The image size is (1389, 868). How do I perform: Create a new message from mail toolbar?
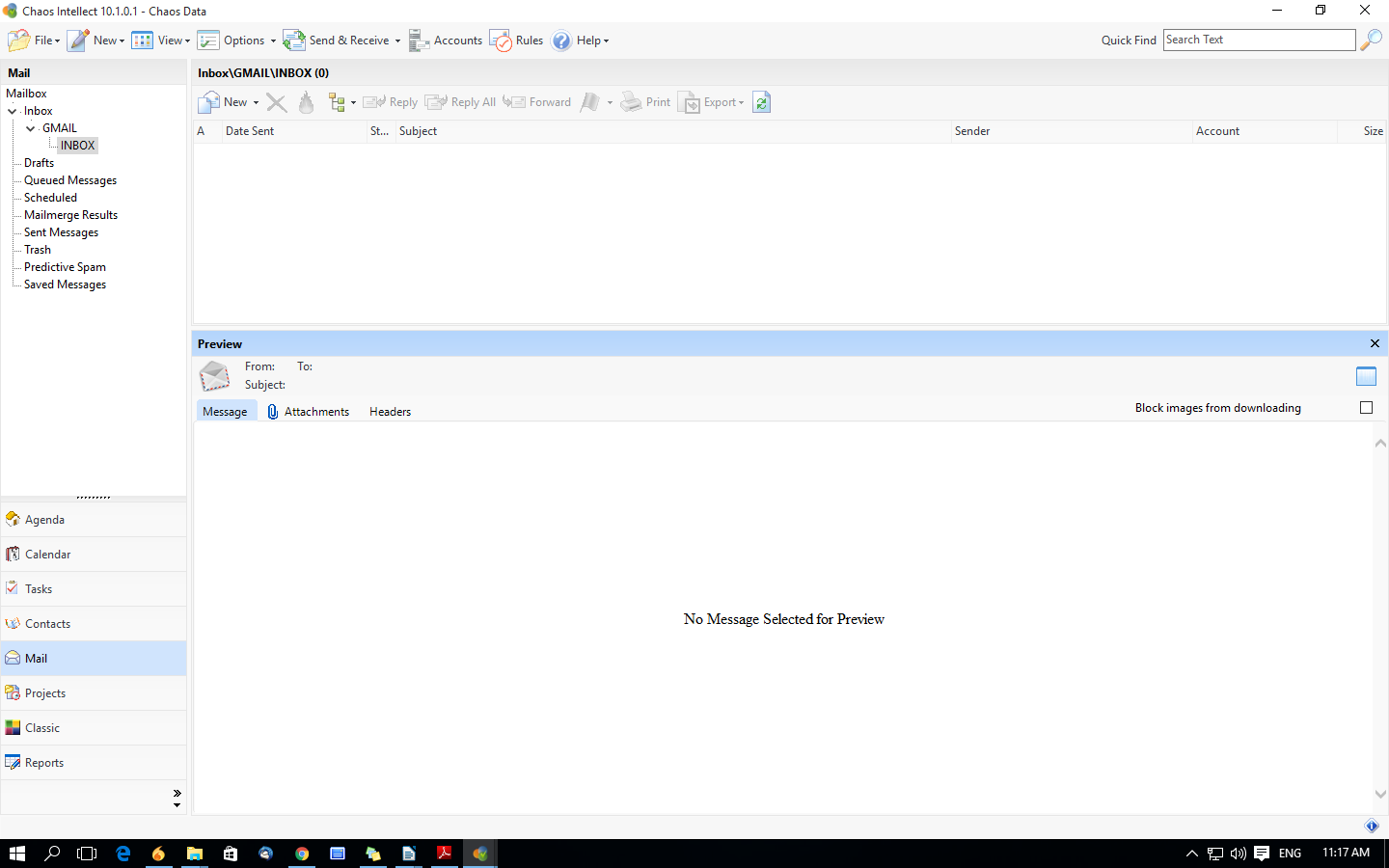[223, 102]
